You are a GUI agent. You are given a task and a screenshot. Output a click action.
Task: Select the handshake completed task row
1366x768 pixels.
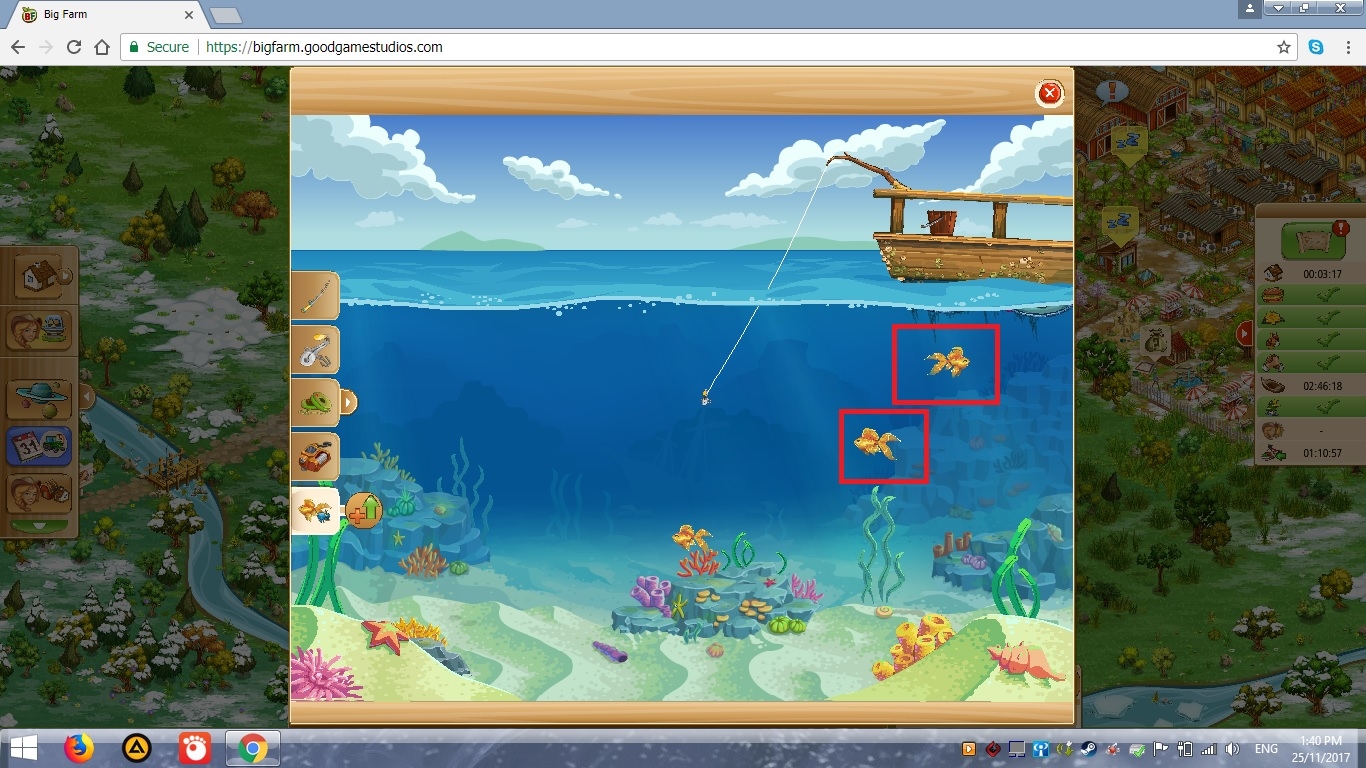tap(1313, 363)
